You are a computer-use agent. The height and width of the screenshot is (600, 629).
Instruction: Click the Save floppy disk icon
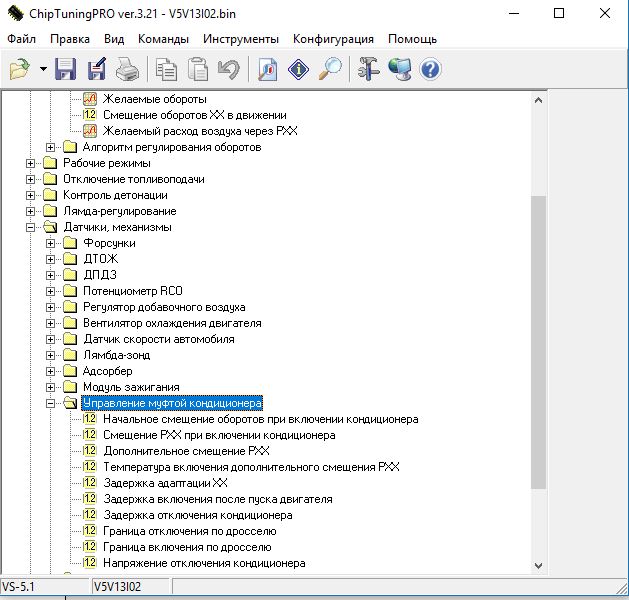[66, 69]
